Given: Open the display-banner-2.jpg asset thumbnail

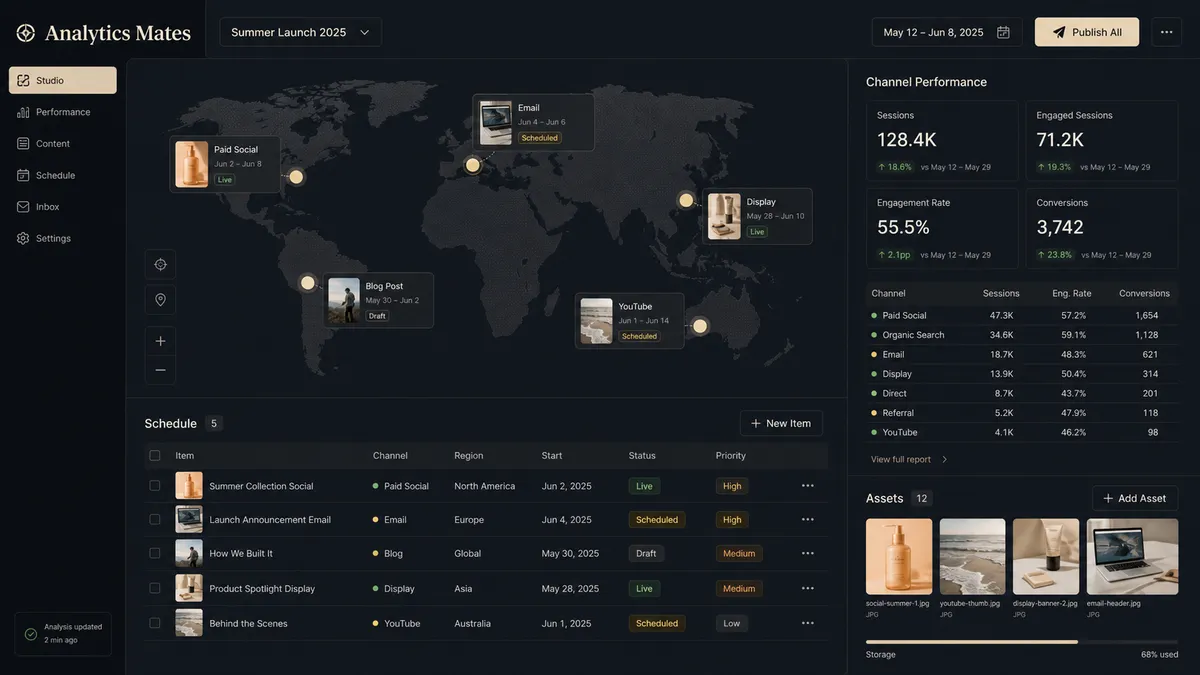Looking at the screenshot, I should click(x=1046, y=556).
